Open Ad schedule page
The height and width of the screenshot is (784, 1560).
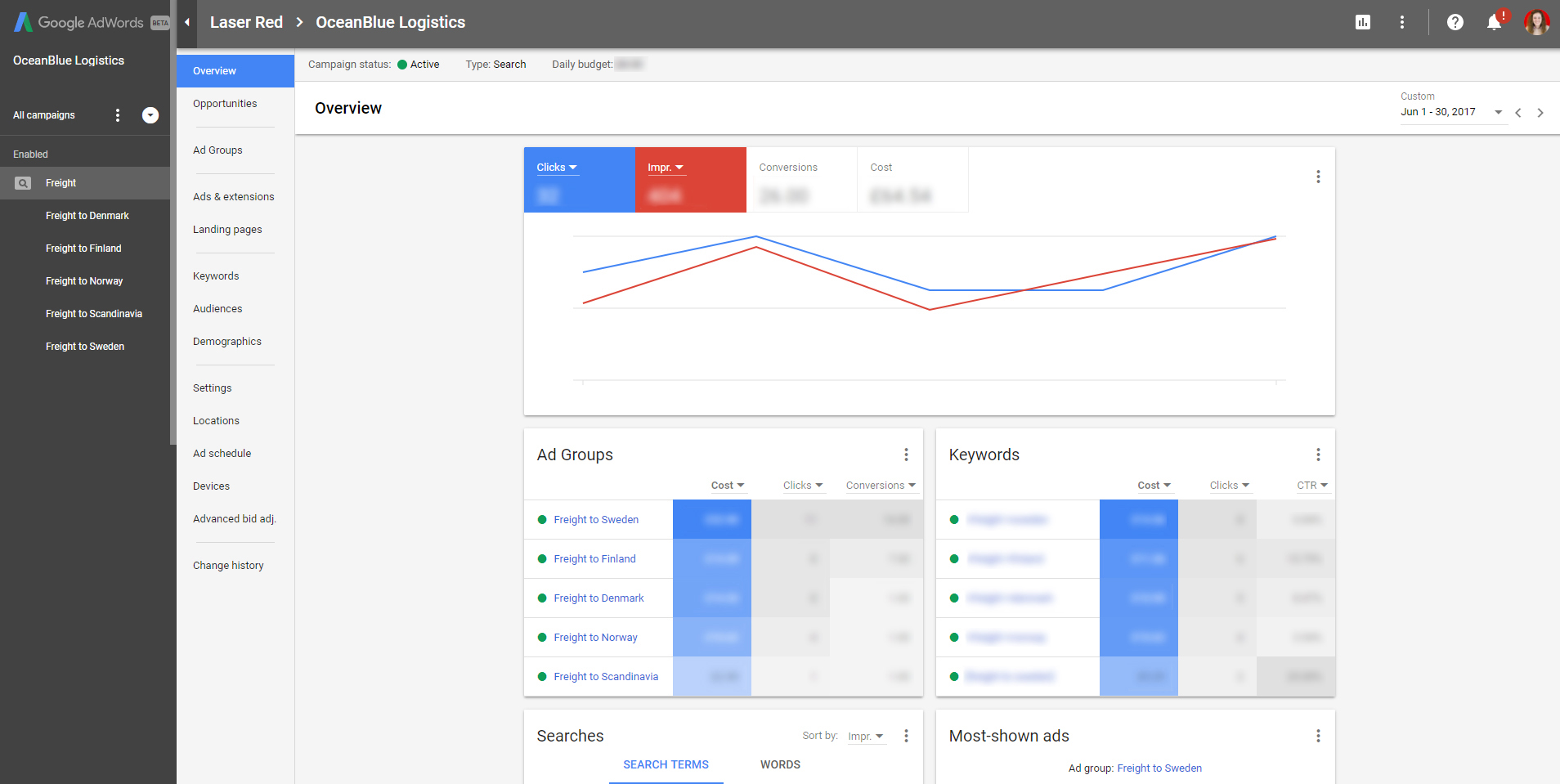[x=222, y=454]
